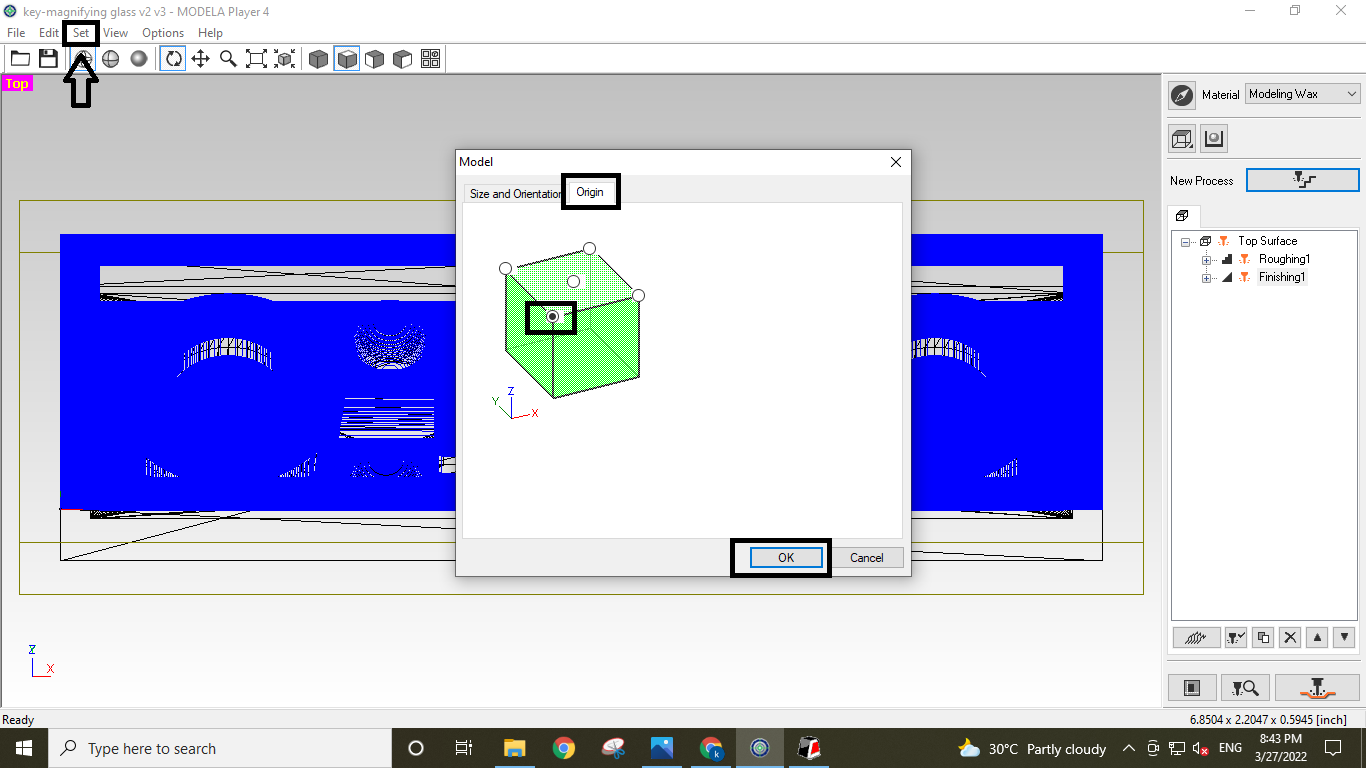This screenshot has width=1366, height=768.
Task: Expand the Roughing1 process node
Action: click(x=1207, y=260)
